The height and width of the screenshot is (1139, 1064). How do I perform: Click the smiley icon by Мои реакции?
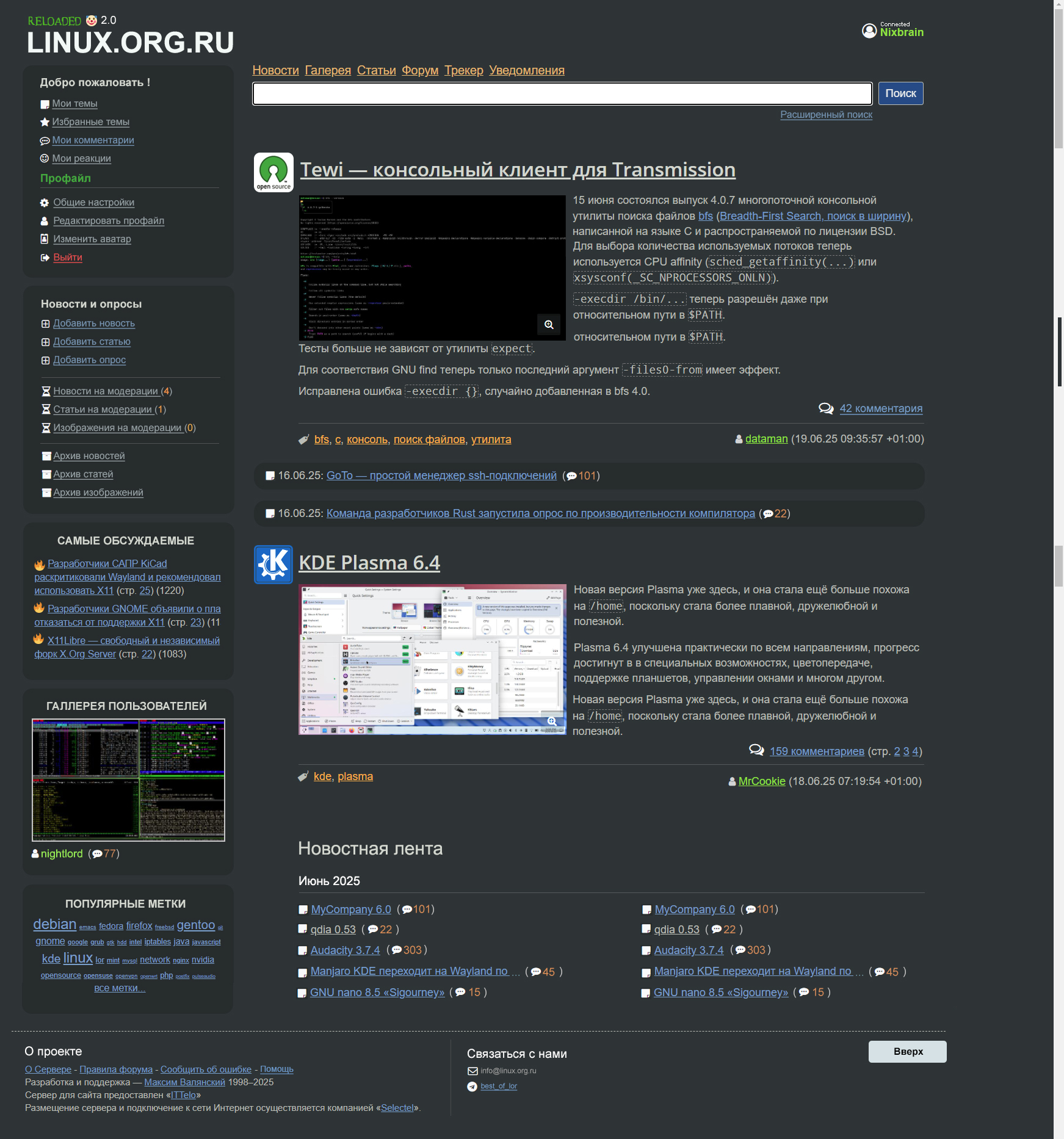tap(45, 158)
